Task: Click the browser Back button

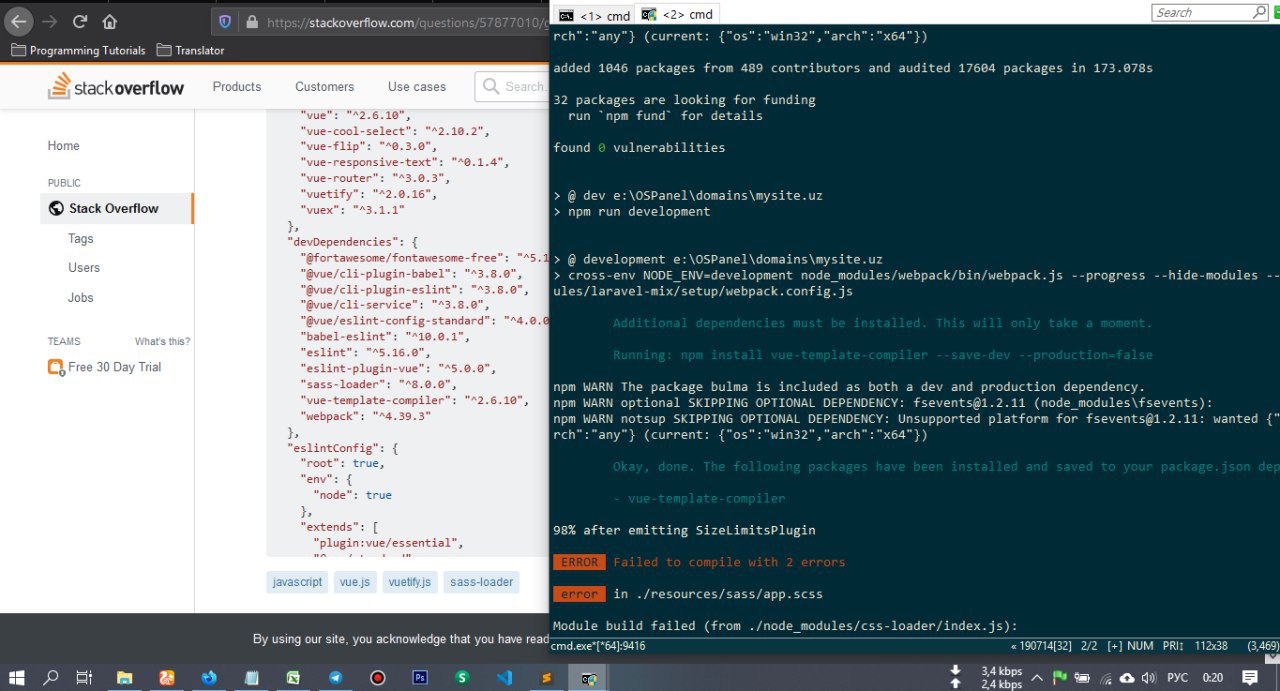Action: (19, 21)
